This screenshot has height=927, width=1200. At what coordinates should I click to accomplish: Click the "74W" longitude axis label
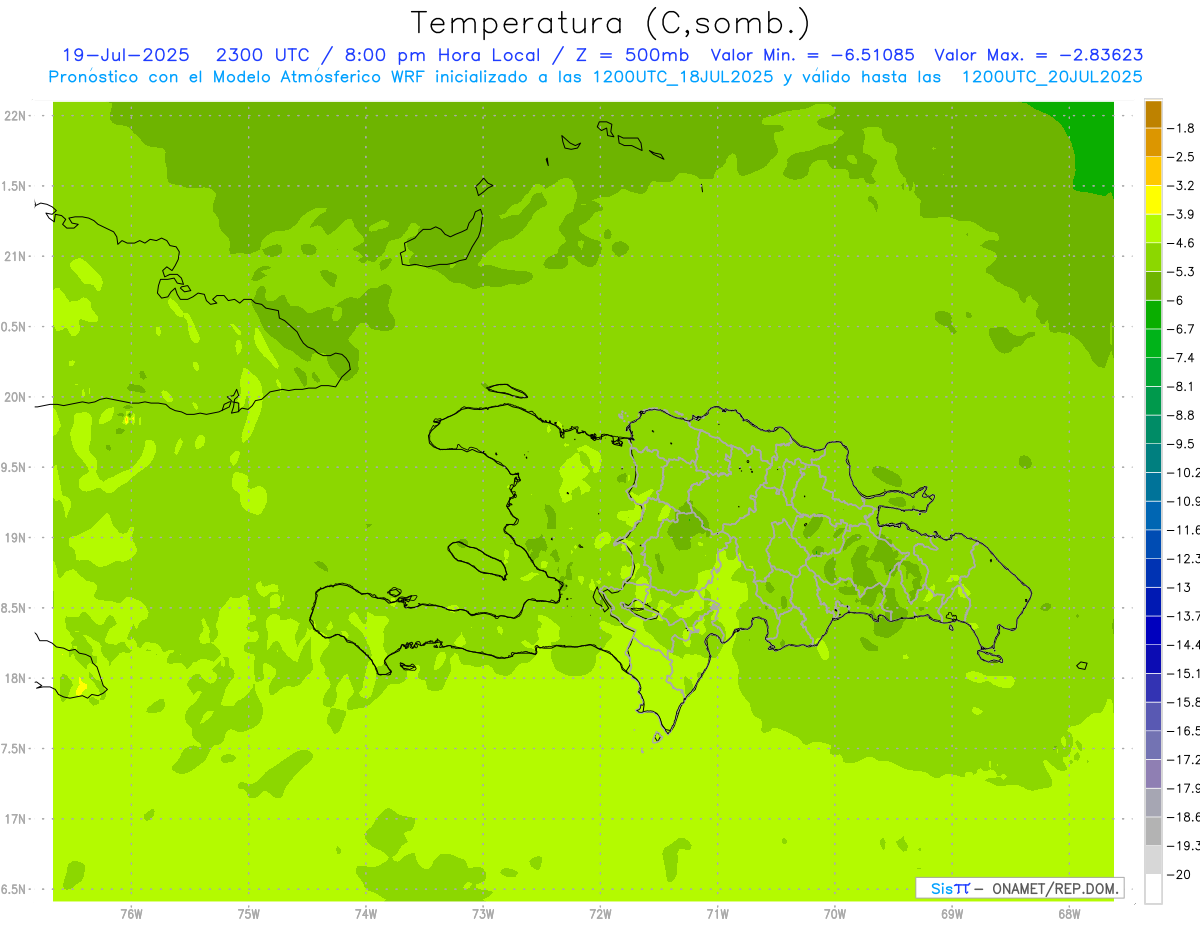click(366, 913)
